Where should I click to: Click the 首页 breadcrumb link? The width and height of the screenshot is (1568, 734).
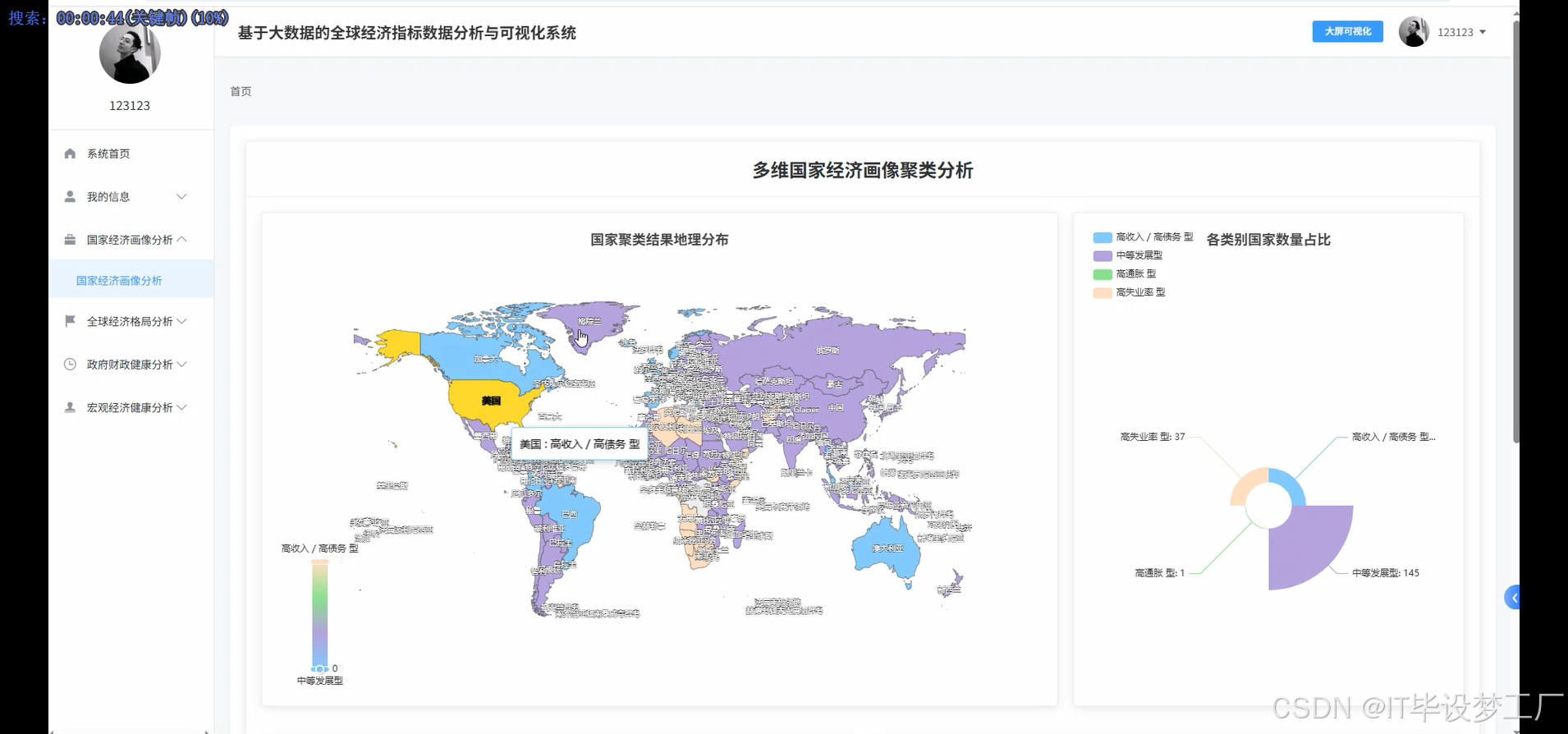[241, 91]
